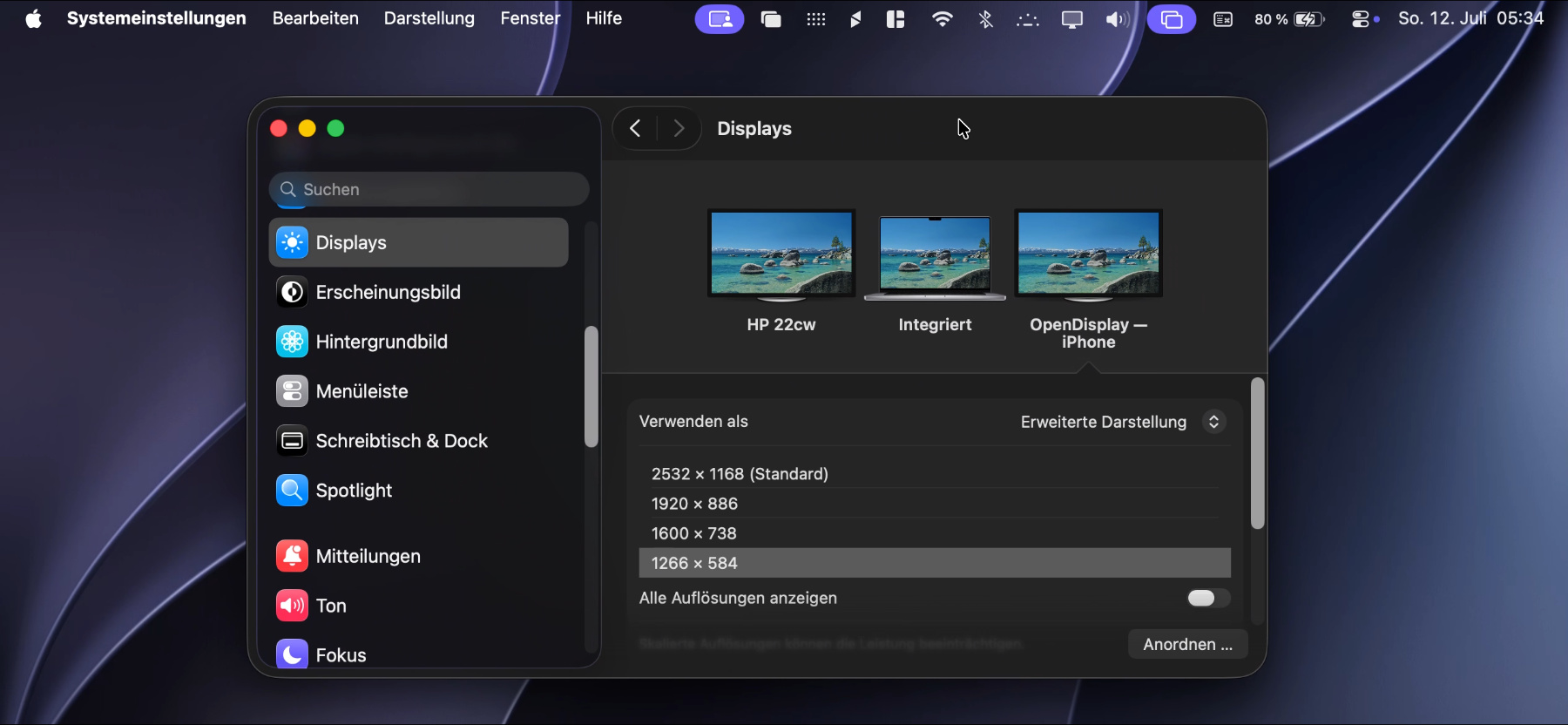
Task: Open the Wi-Fi status menu
Action: pyautogui.click(x=942, y=19)
